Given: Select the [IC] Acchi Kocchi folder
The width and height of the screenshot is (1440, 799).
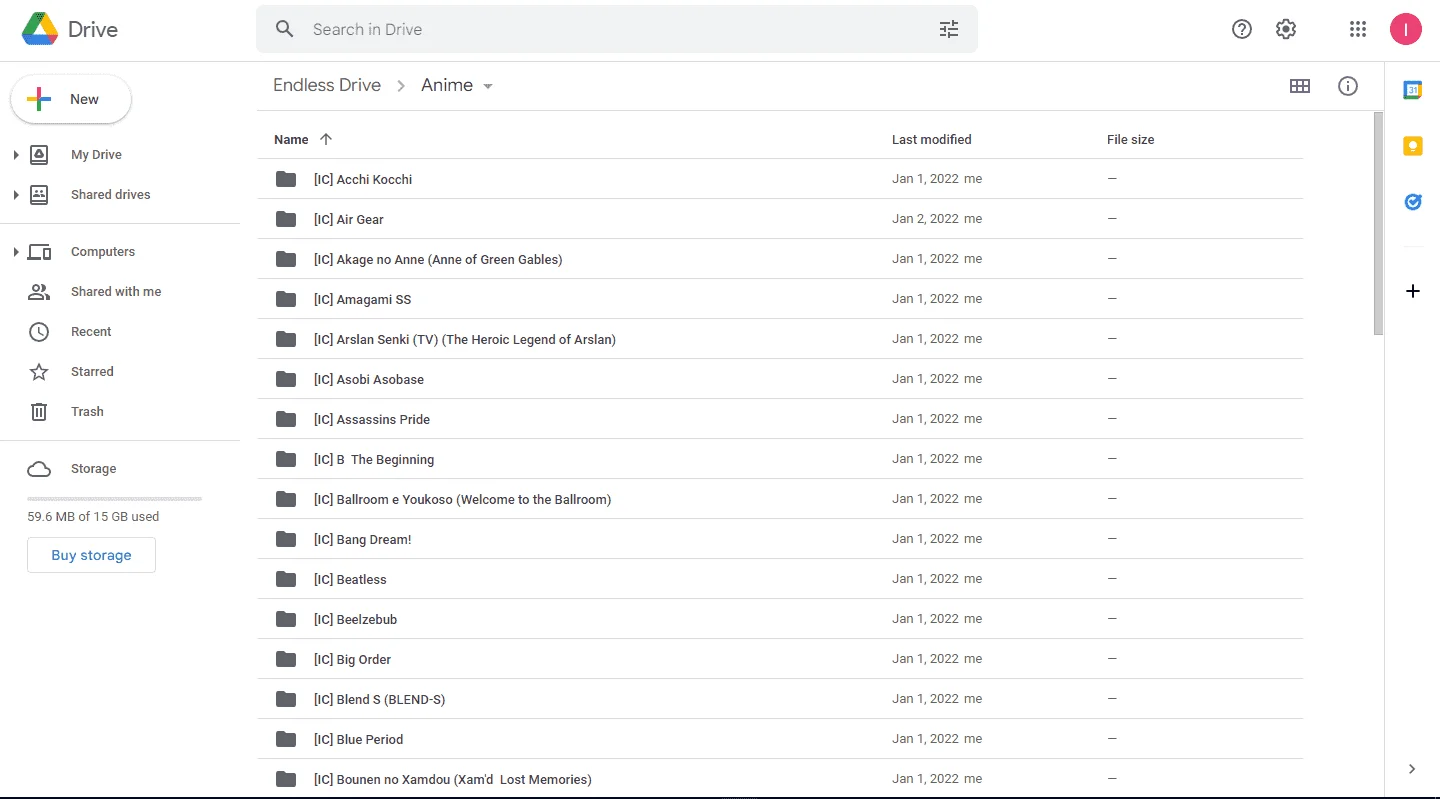Looking at the screenshot, I should click(780, 179).
